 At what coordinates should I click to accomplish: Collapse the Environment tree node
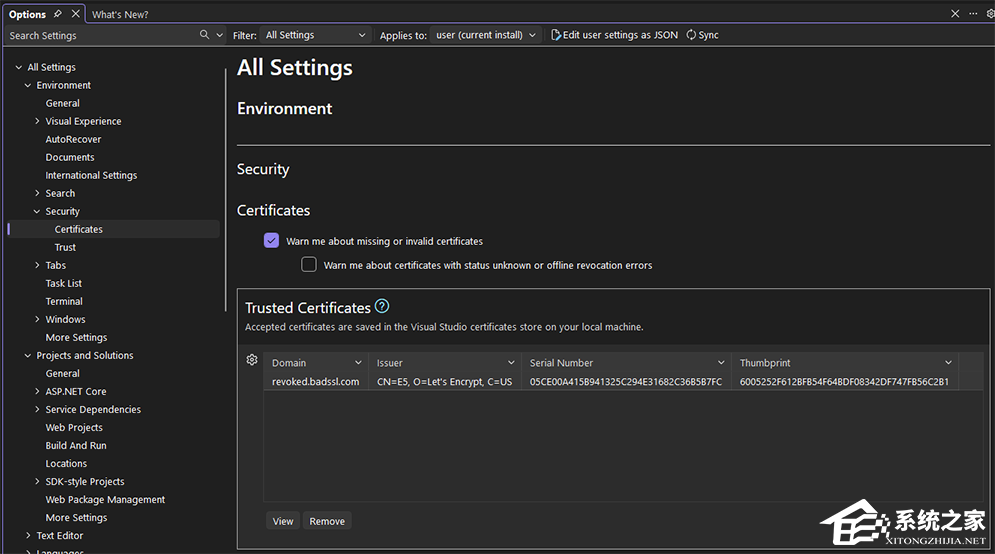coord(27,85)
